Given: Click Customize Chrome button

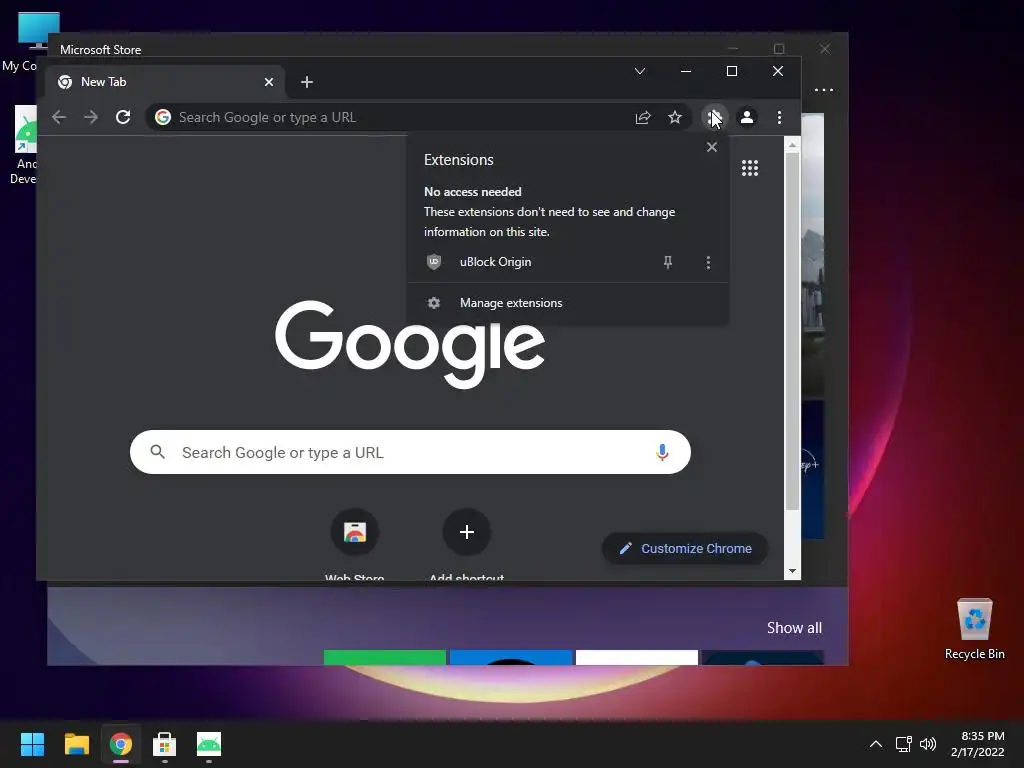Looking at the screenshot, I should (x=685, y=549).
